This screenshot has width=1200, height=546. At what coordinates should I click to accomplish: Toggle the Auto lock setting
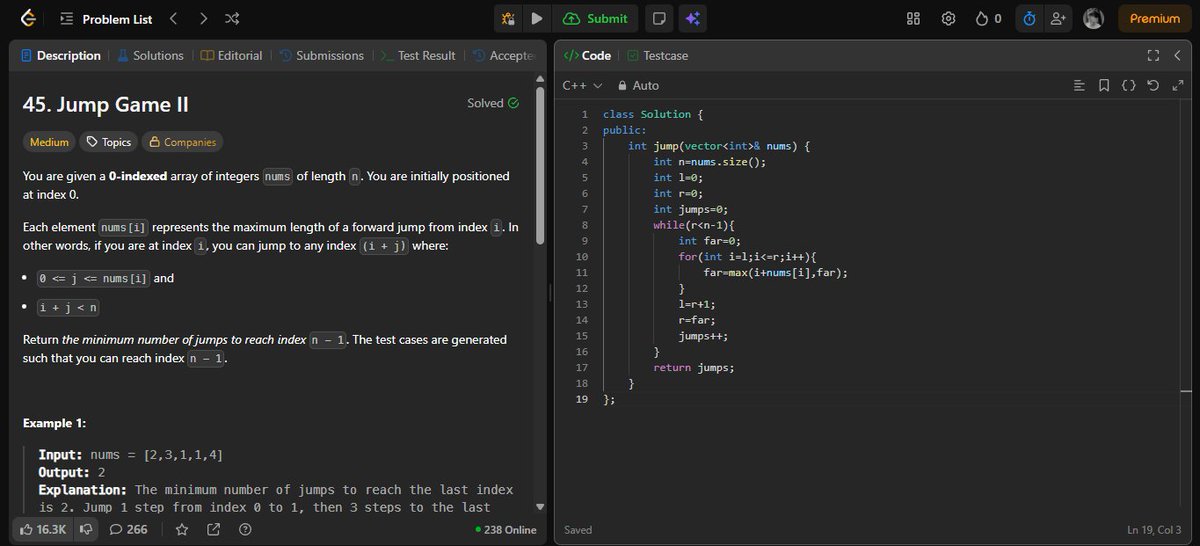click(x=639, y=85)
